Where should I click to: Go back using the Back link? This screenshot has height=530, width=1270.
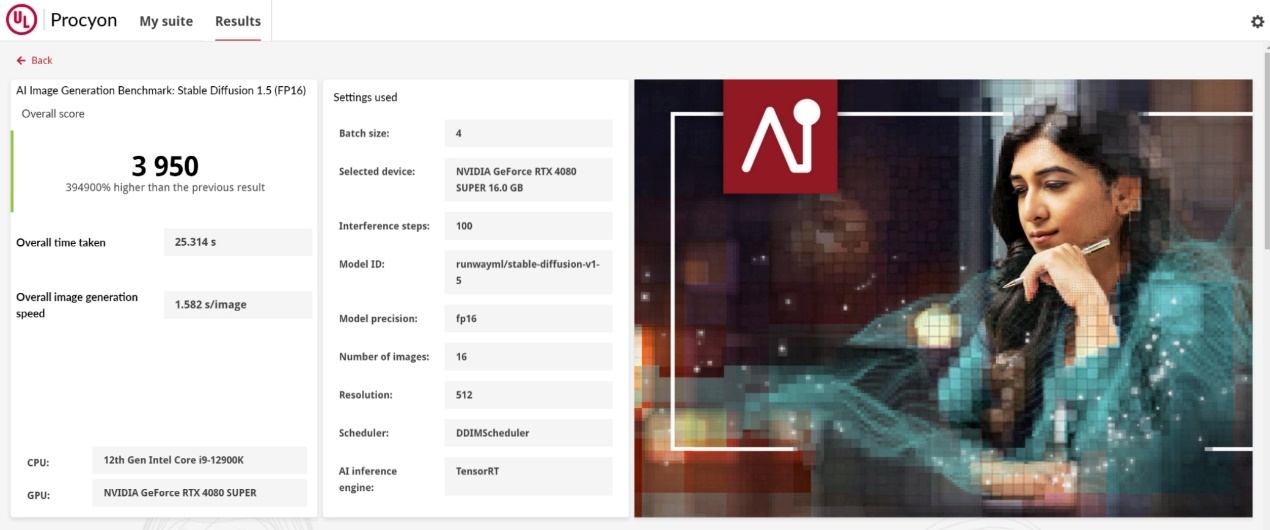point(41,61)
